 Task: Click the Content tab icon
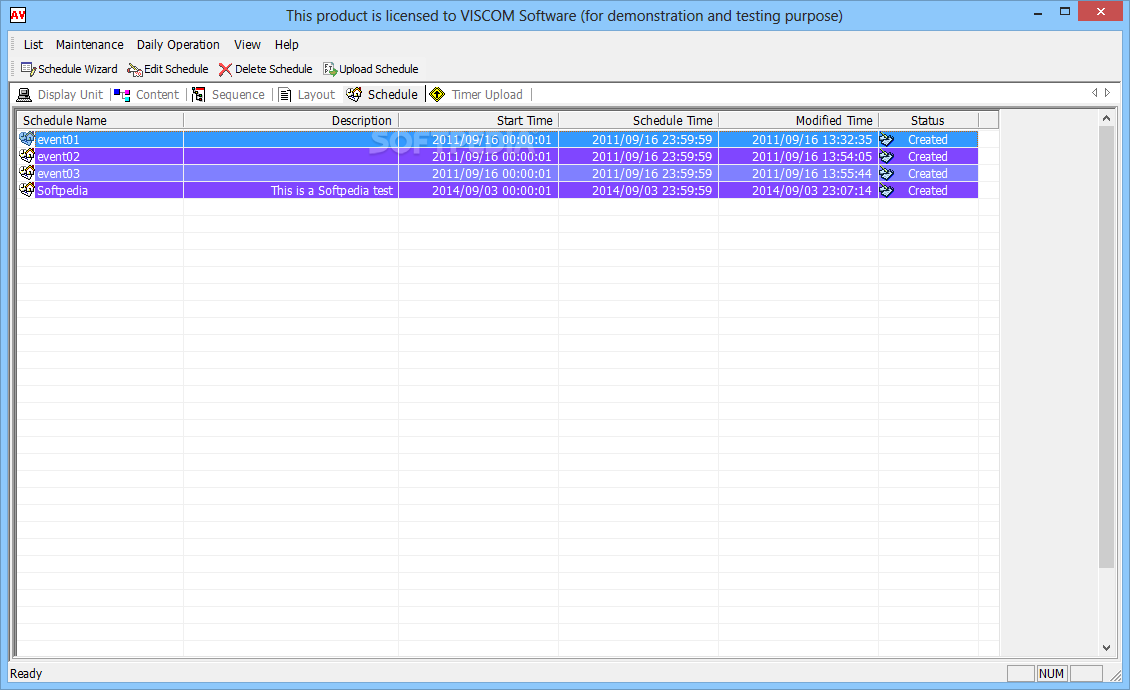122,94
